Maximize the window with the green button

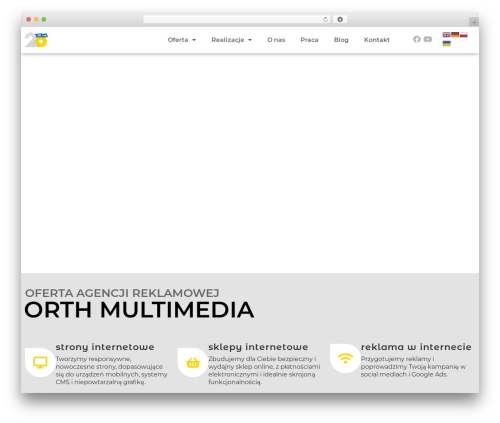pos(44,19)
